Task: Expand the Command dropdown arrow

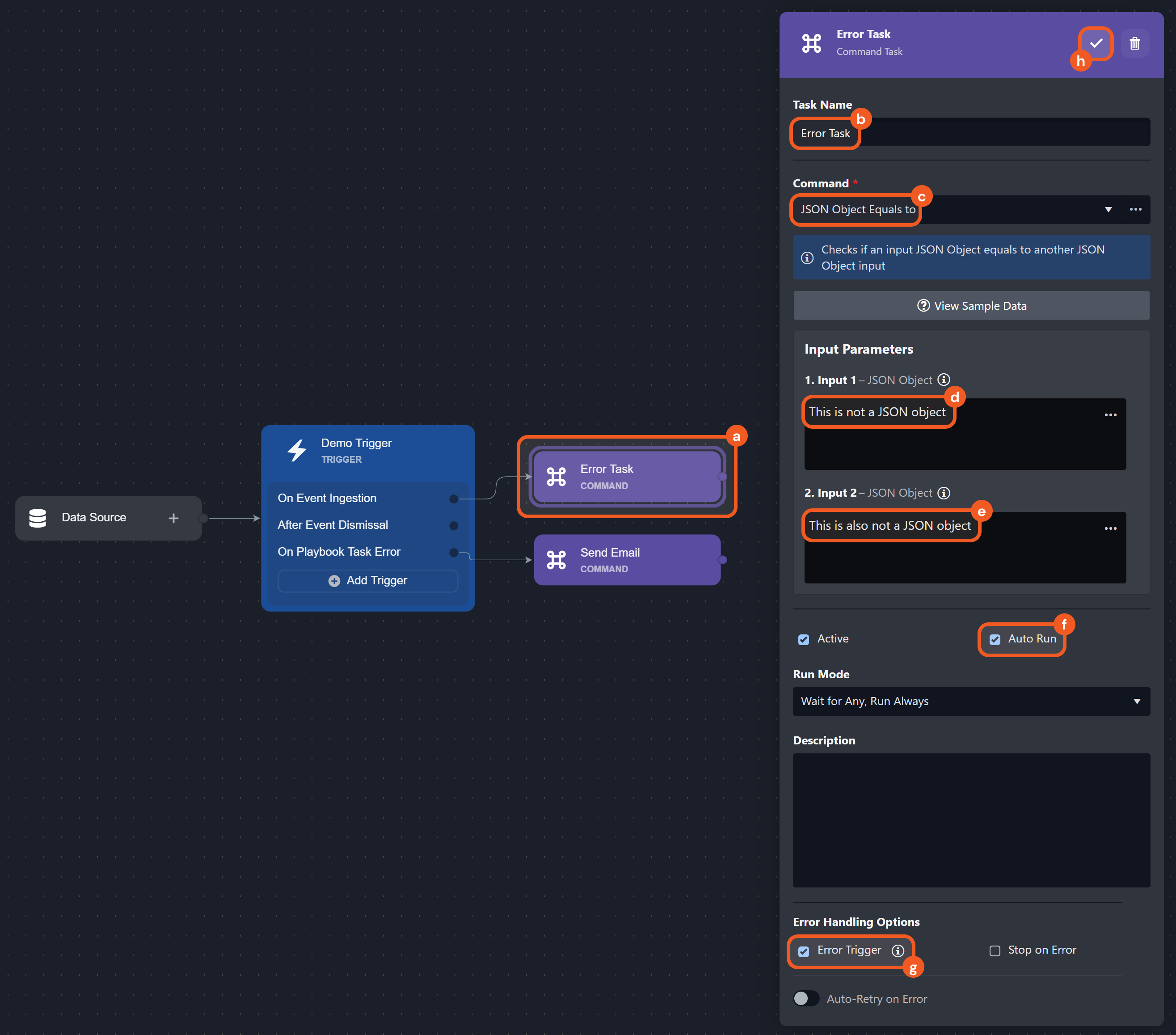Action: pyautogui.click(x=1108, y=209)
